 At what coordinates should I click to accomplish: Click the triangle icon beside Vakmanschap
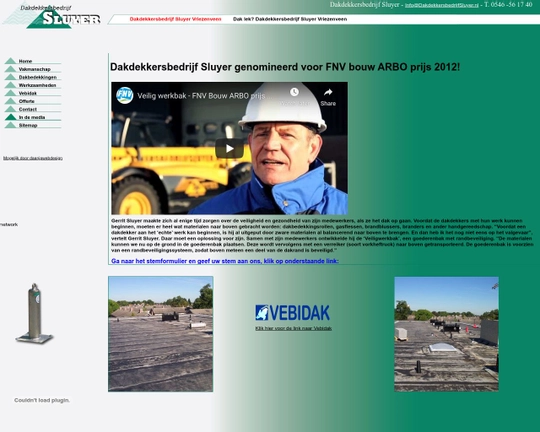(x=10, y=69)
